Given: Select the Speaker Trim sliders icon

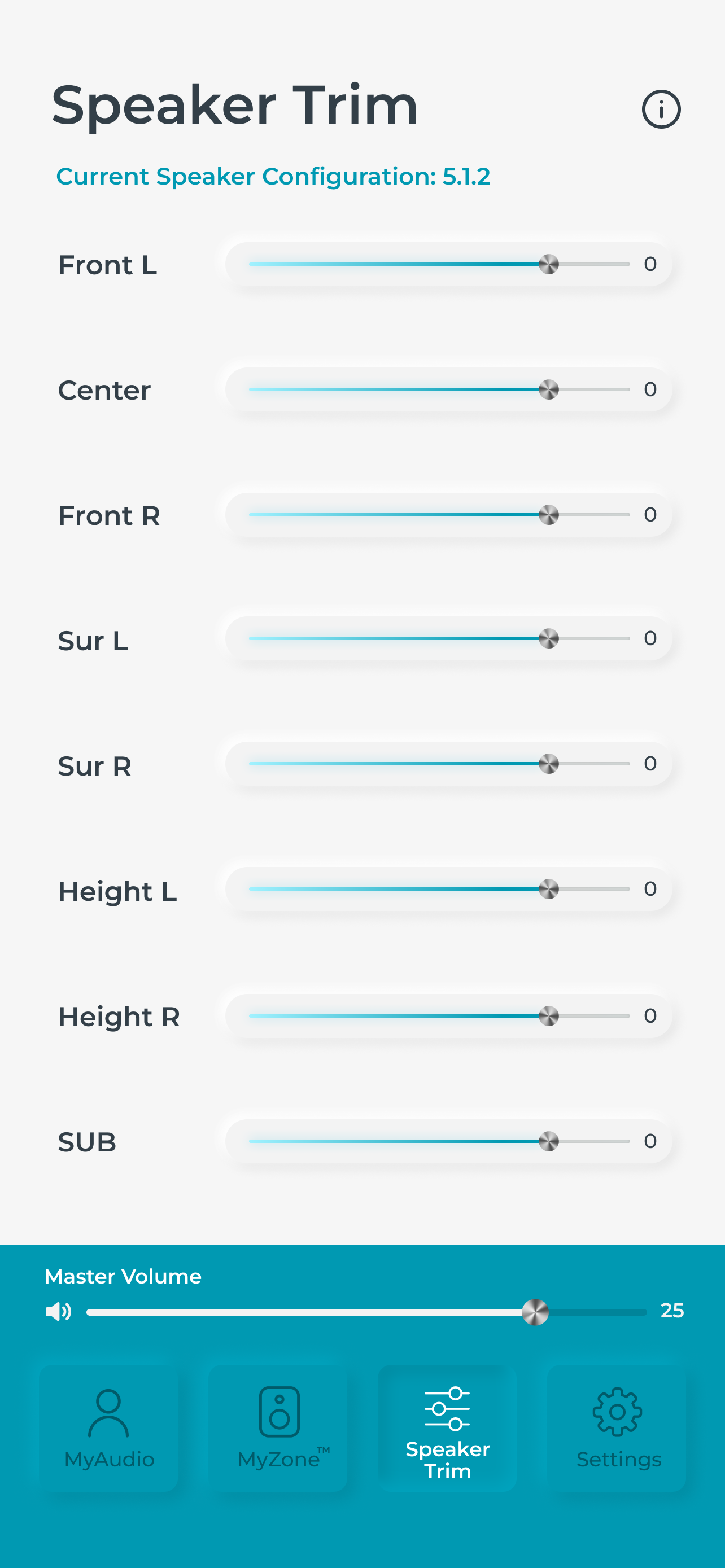Looking at the screenshot, I should pos(447,1408).
